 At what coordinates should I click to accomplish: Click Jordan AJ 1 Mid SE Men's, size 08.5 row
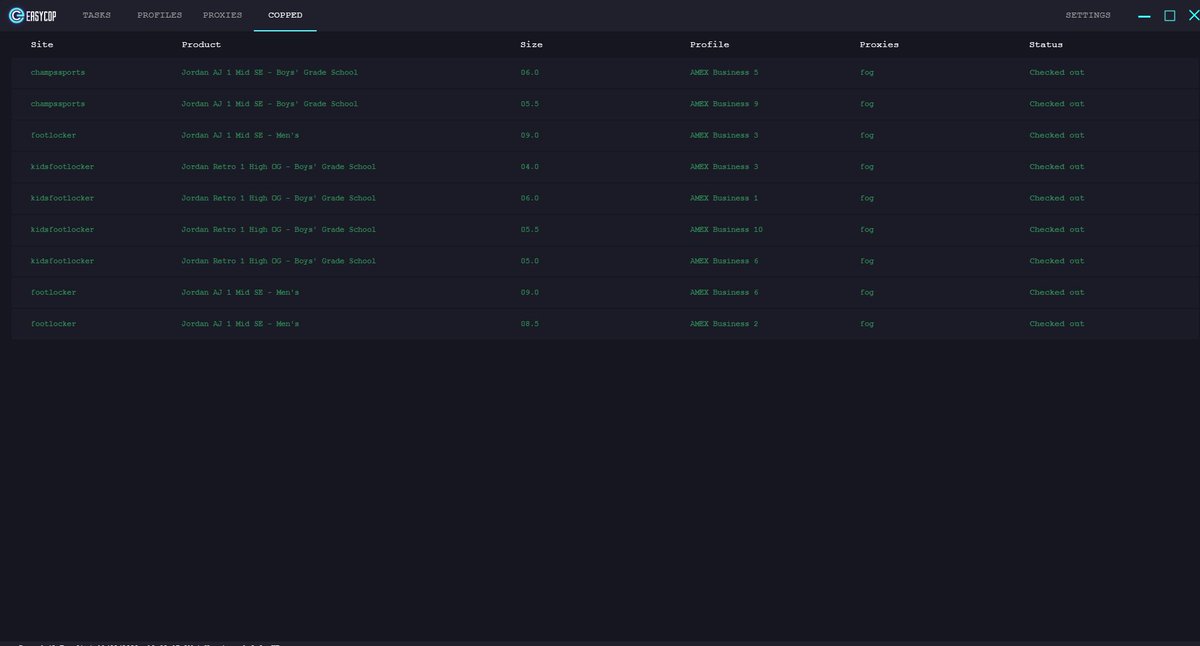click(240, 324)
